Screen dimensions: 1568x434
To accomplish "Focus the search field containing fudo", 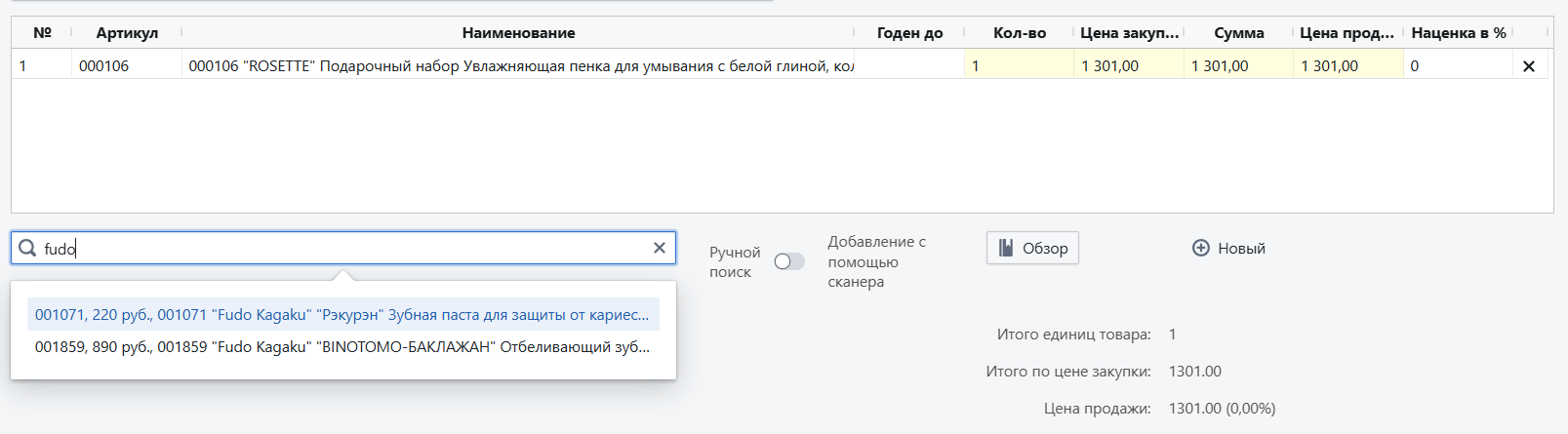I will 342,249.
